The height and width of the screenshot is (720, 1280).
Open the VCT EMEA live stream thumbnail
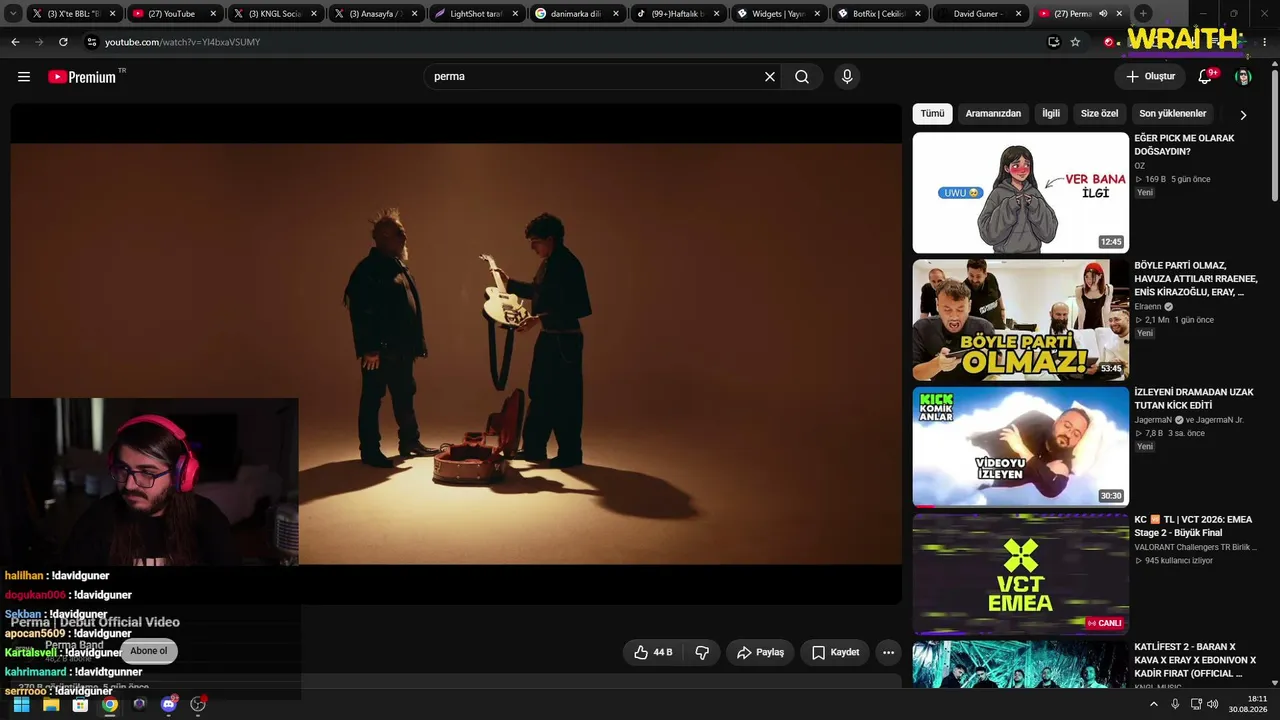(x=1020, y=574)
